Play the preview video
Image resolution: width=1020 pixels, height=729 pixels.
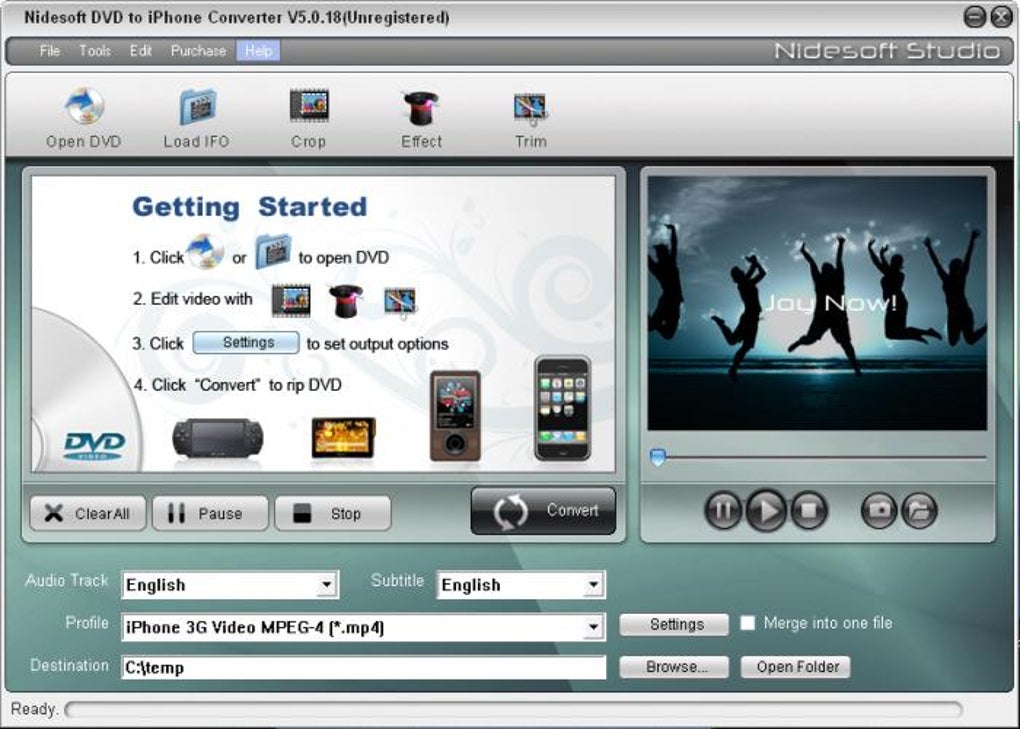tap(766, 510)
